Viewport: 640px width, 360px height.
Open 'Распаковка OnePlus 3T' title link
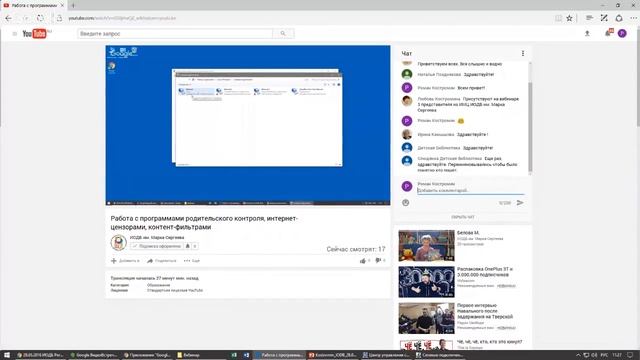[x=485, y=272]
